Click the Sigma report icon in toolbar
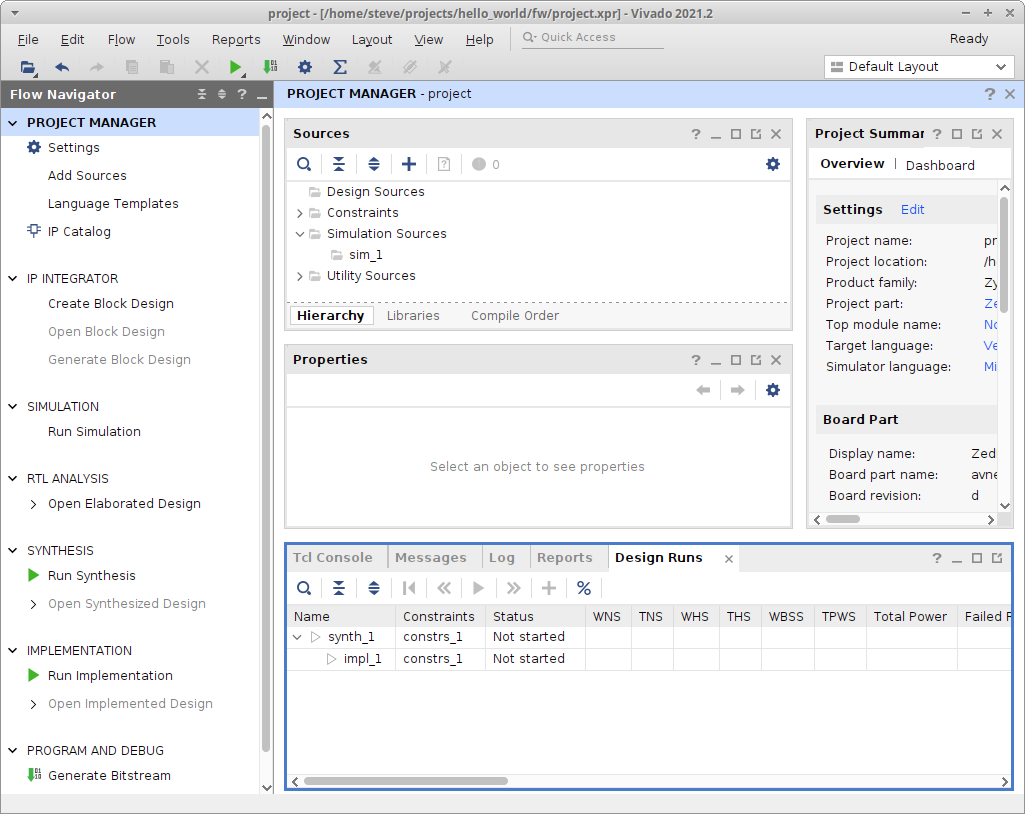Image resolution: width=1025 pixels, height=814 pixels. coord(340,67)
